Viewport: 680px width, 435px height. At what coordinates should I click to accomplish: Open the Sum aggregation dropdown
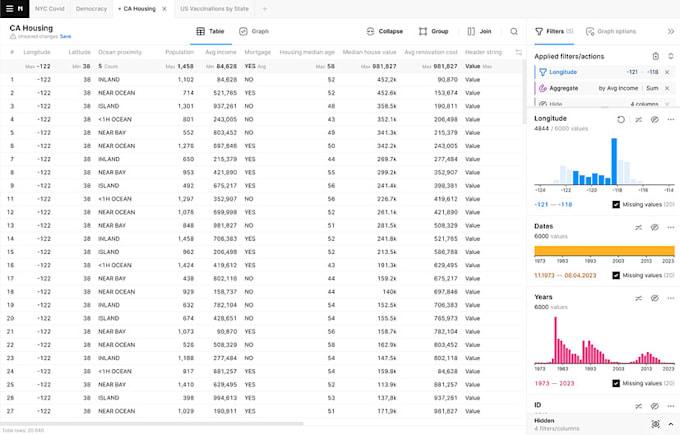[x=652, y=88]
